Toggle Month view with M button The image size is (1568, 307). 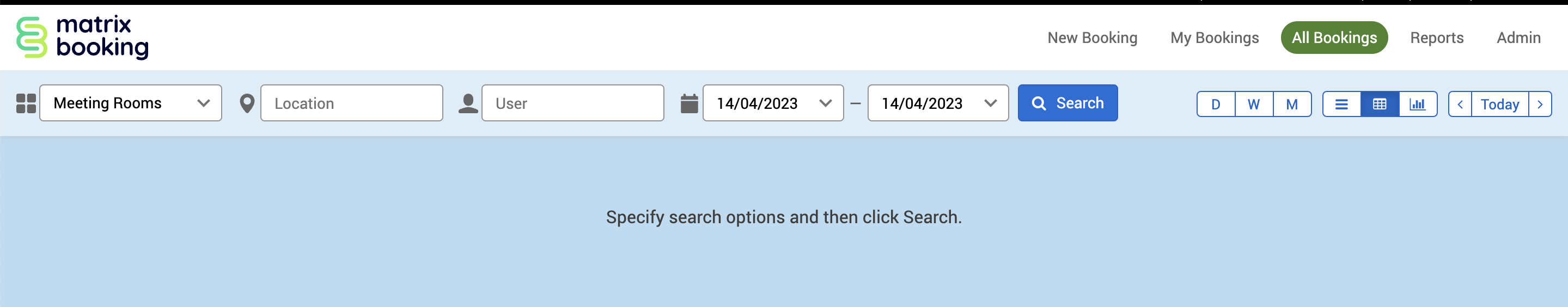point(1292,104)
